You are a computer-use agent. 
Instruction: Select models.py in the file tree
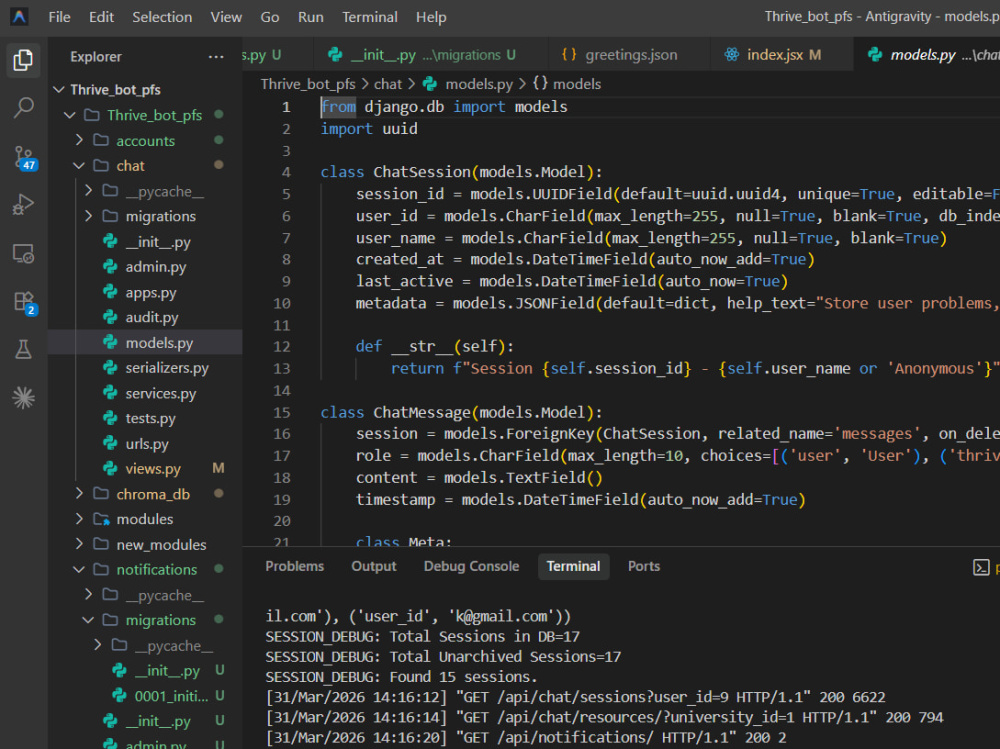coord(145,343)
